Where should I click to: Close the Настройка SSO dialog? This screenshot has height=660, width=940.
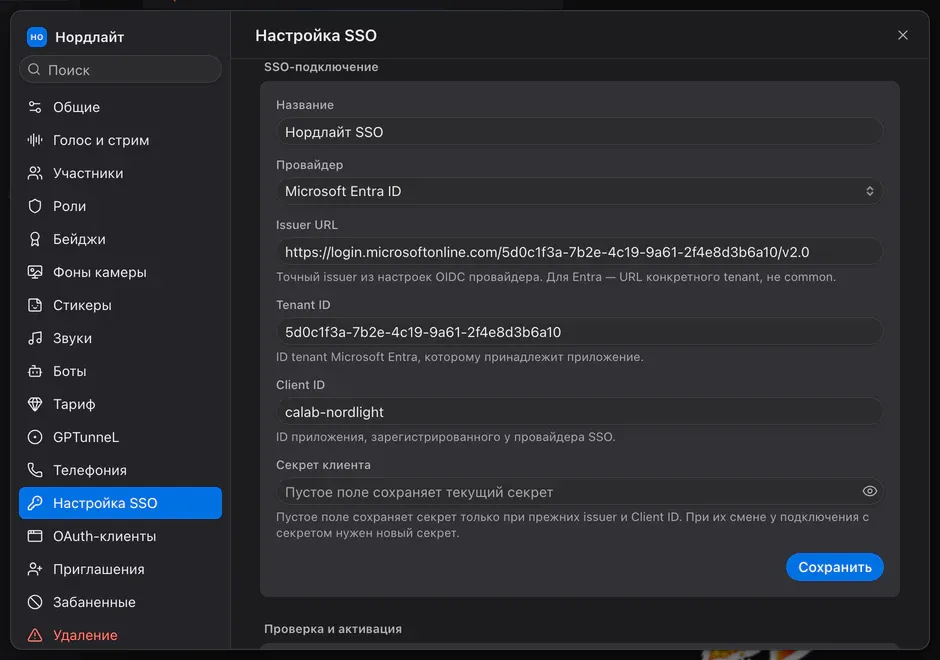click(x=902, y=35)
